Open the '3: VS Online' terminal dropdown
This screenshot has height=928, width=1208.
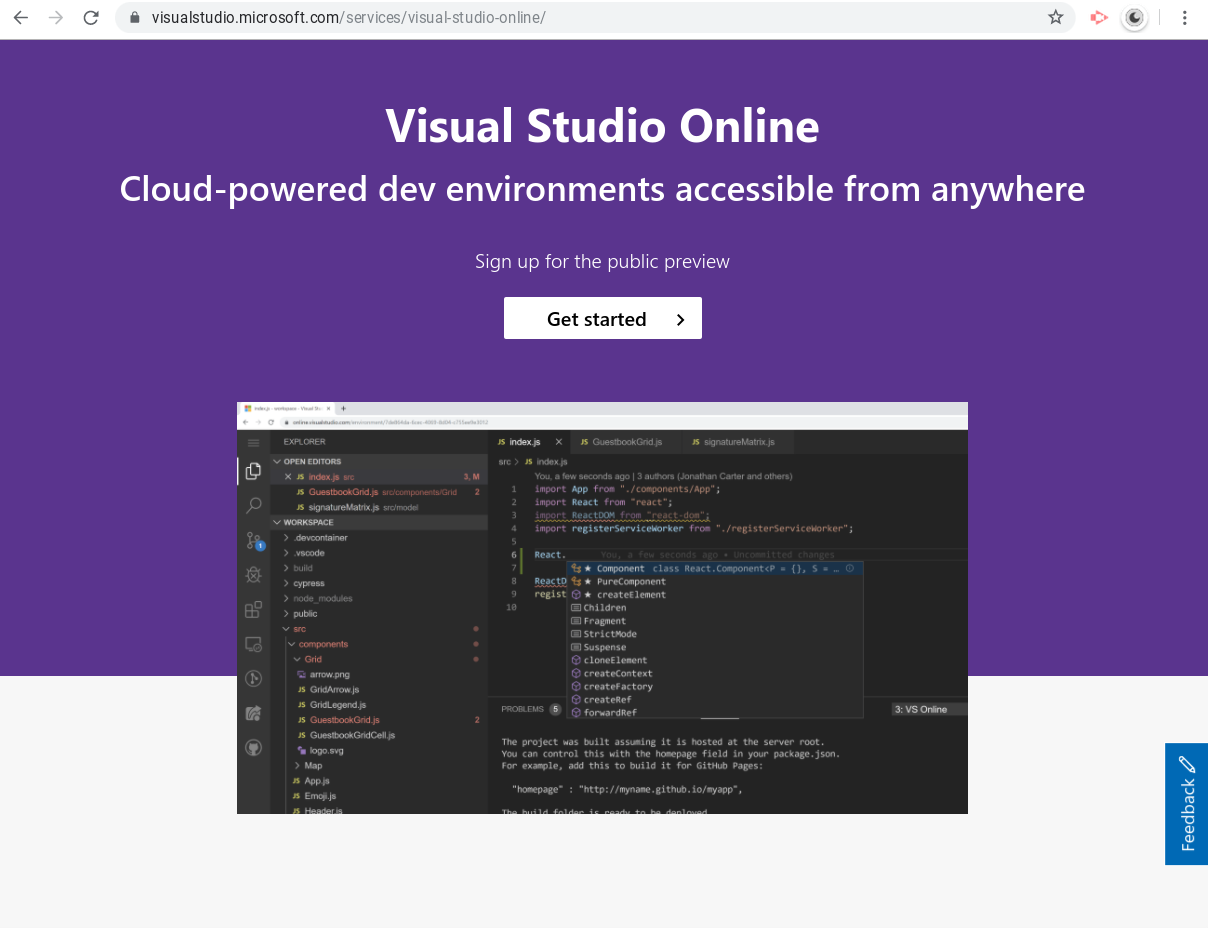click(x=928, y=709)
